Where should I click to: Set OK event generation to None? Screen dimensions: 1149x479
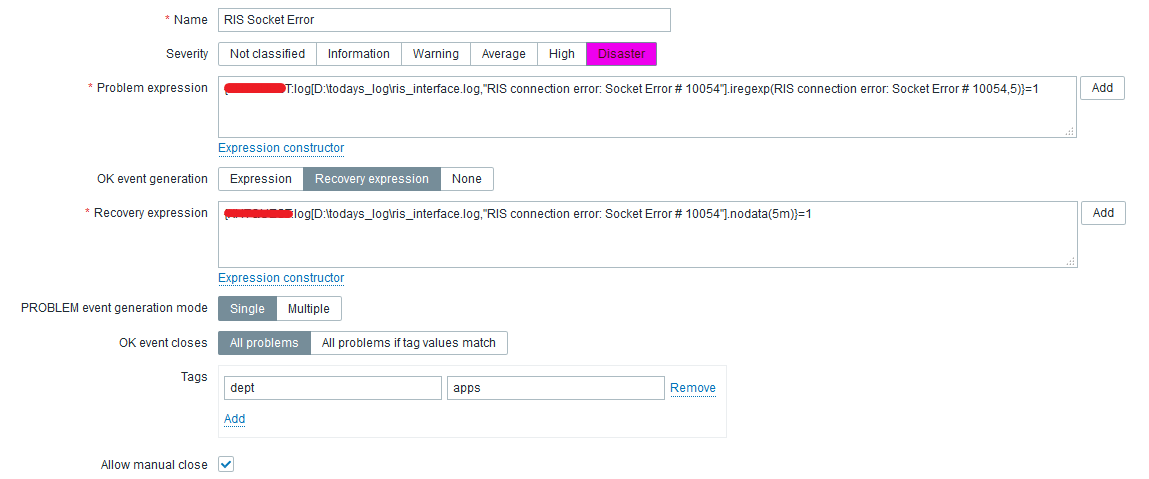coord(466,179)
